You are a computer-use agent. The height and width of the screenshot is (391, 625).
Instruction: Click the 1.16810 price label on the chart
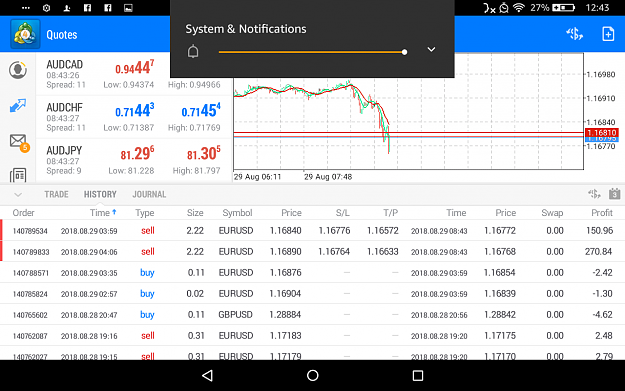coord(601,132)
